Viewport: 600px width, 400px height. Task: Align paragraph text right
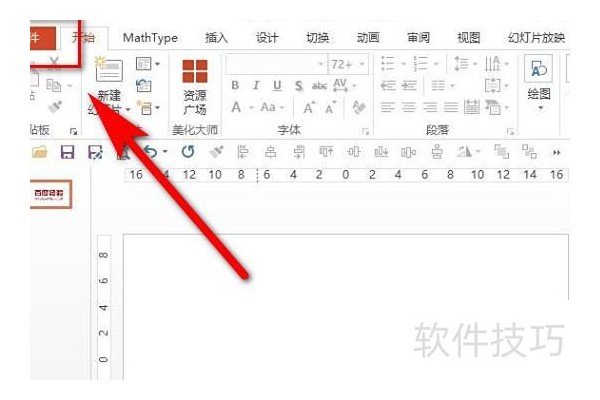(430, 107)
